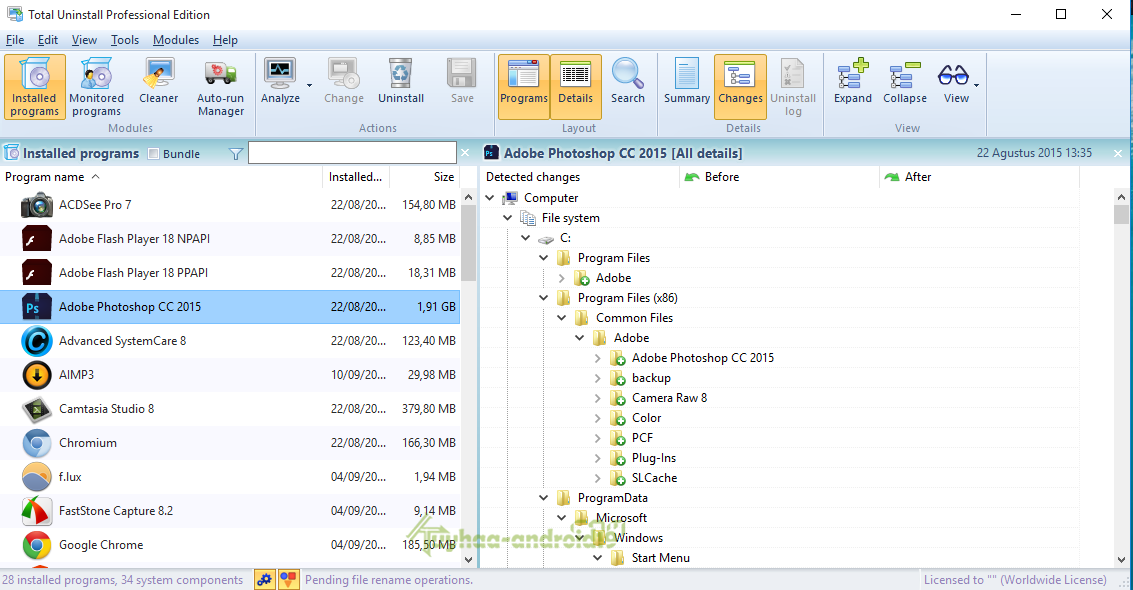Select the SLCache folder in tree
This screenshot has width=1133, height=590.
(654, 478)
